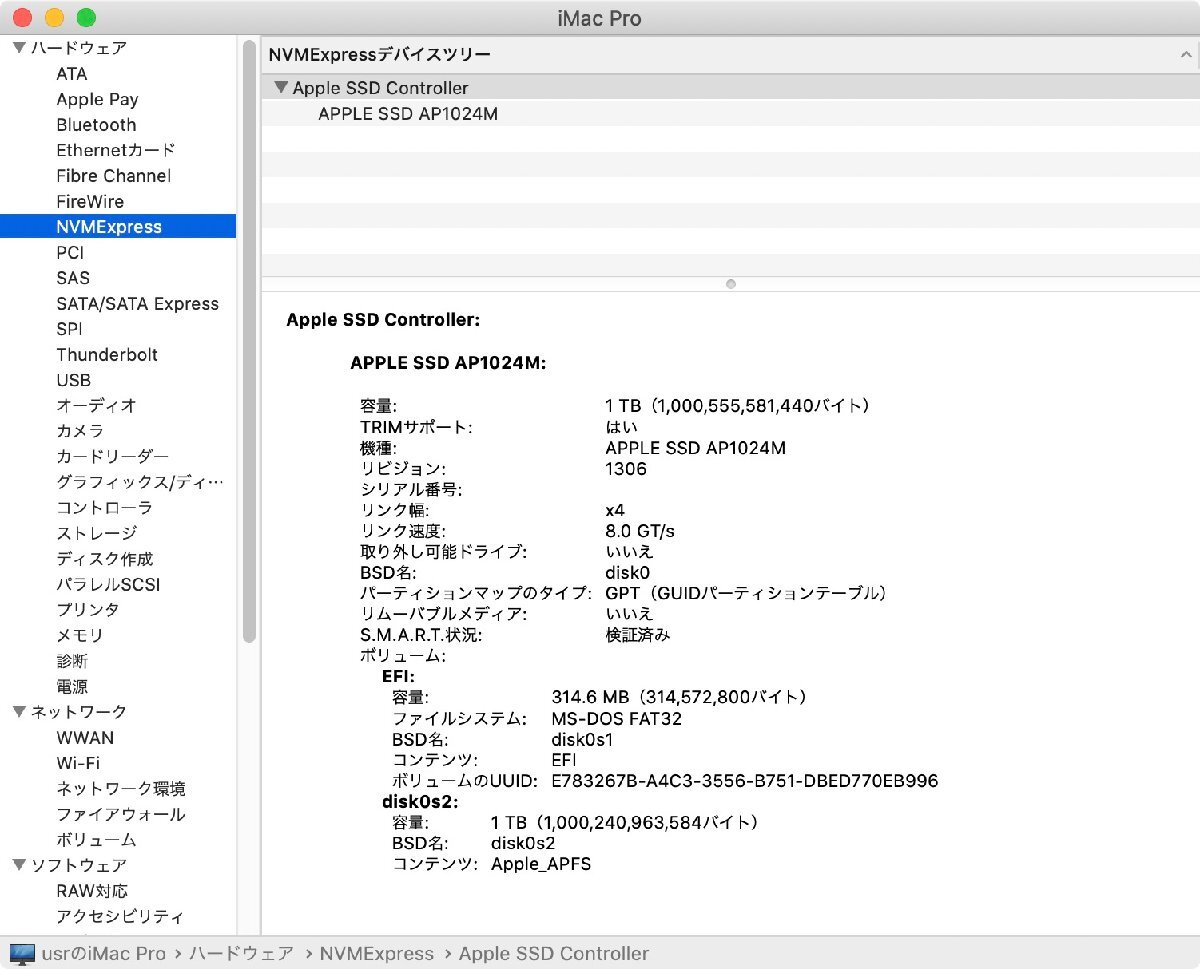Viewport: 1200px width, 969px height.
Task: Click the sort chevron in device tree header
Action: [x=1186, y=56]
